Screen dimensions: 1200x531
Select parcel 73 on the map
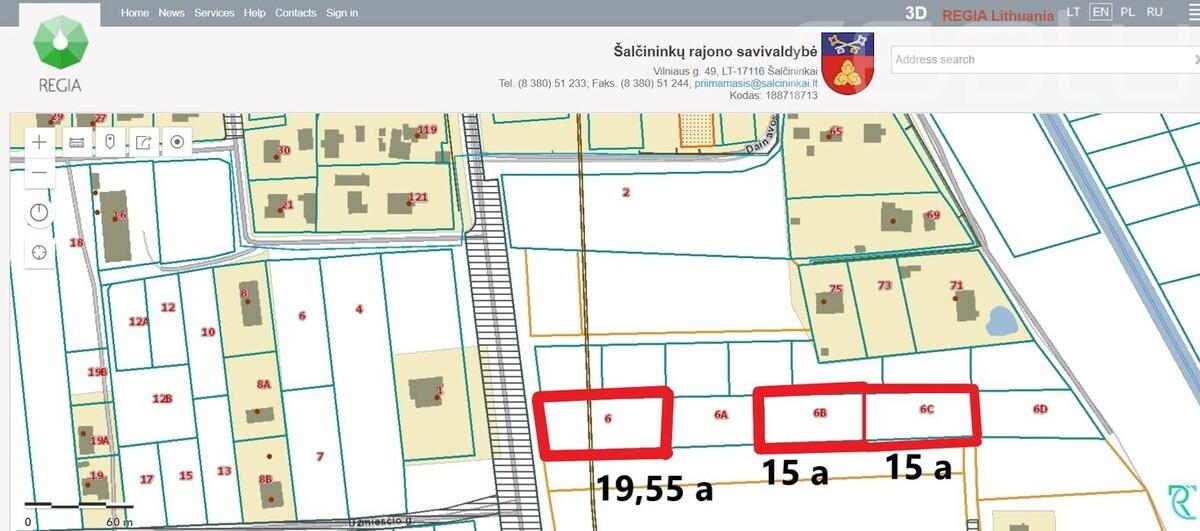884,286
